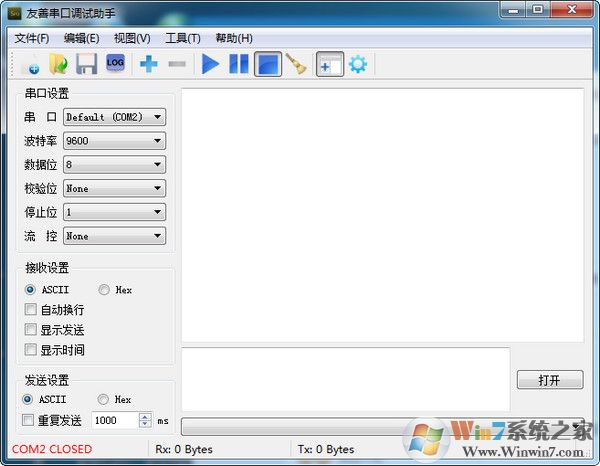Open the 工具(T) menu
This screenshot has height=466, width=600.
pyautogui.click(x=182, y=38)
